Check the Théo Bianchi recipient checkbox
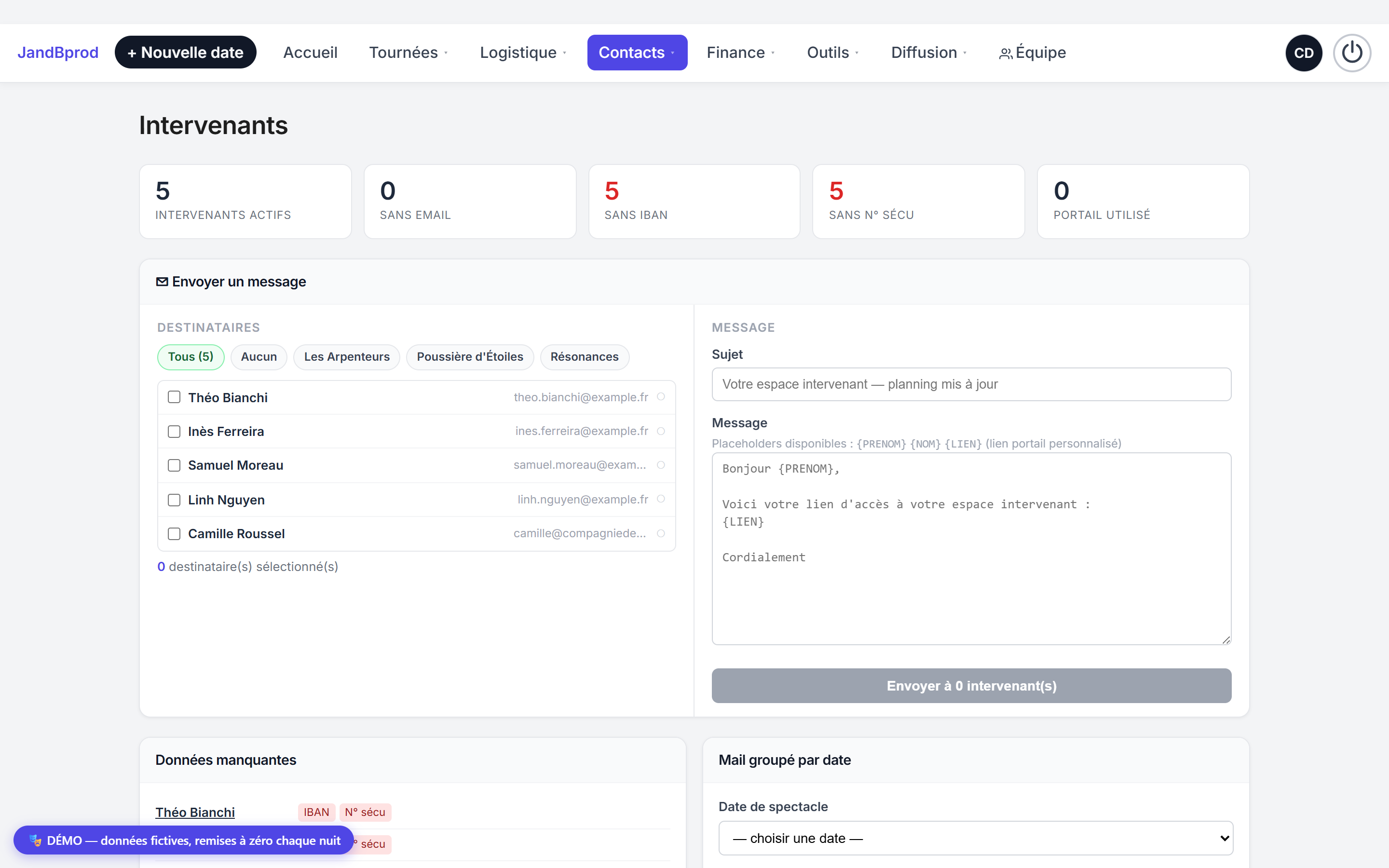The image size is (1389, 868). (x=174, y=397)
